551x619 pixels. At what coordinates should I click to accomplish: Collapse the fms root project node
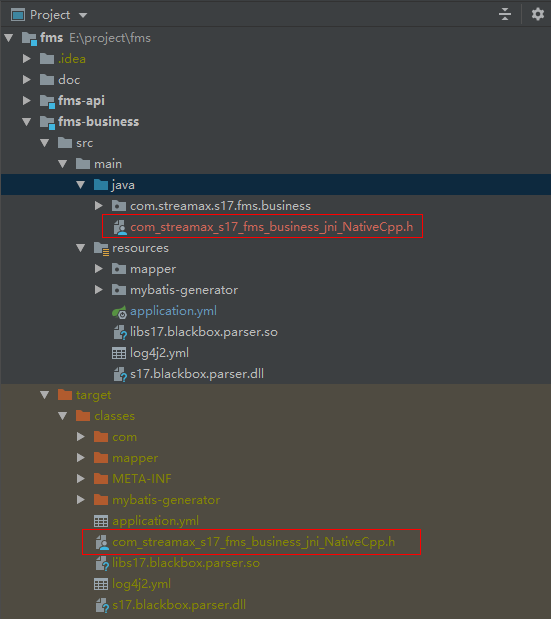9,38
